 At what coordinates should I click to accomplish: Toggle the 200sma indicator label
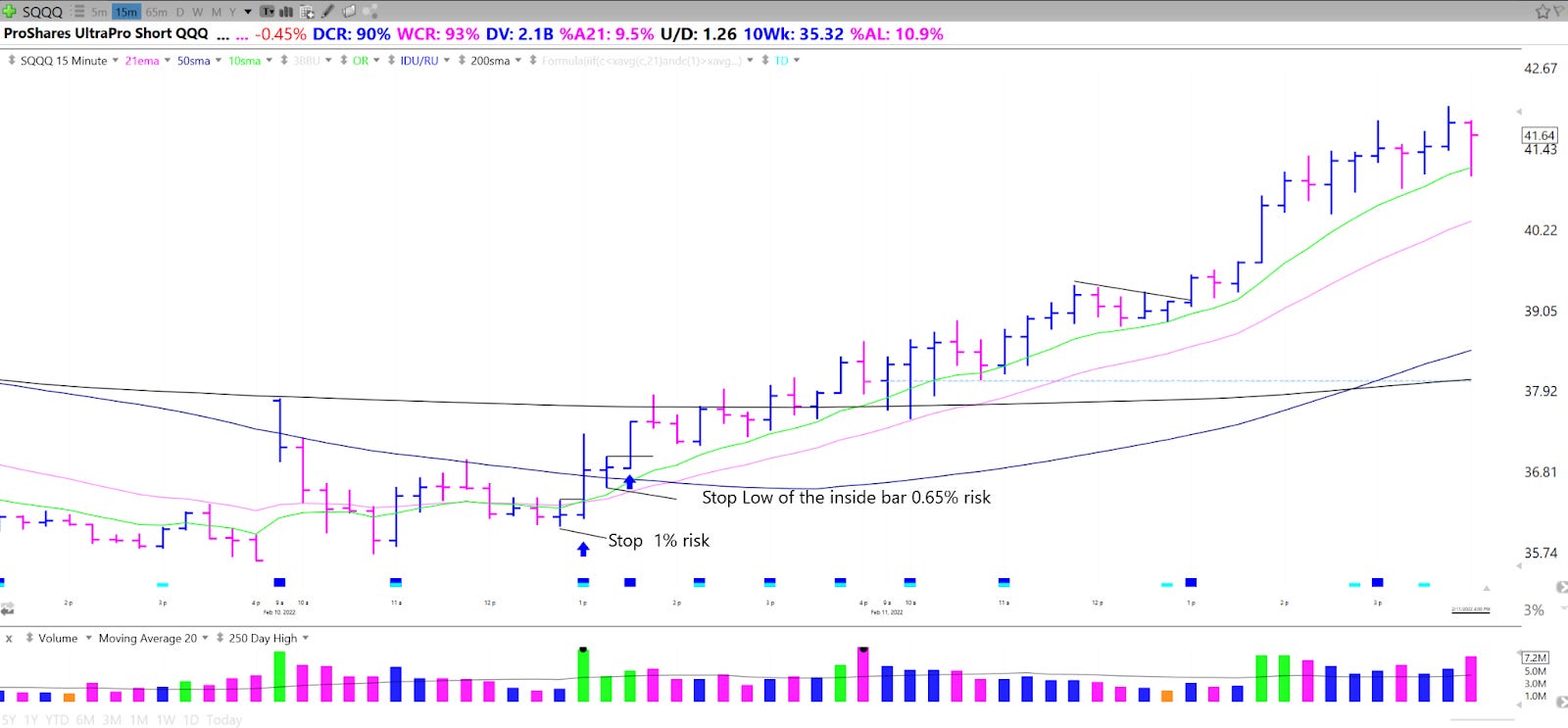pyautogui.click(x=490, y=61)
